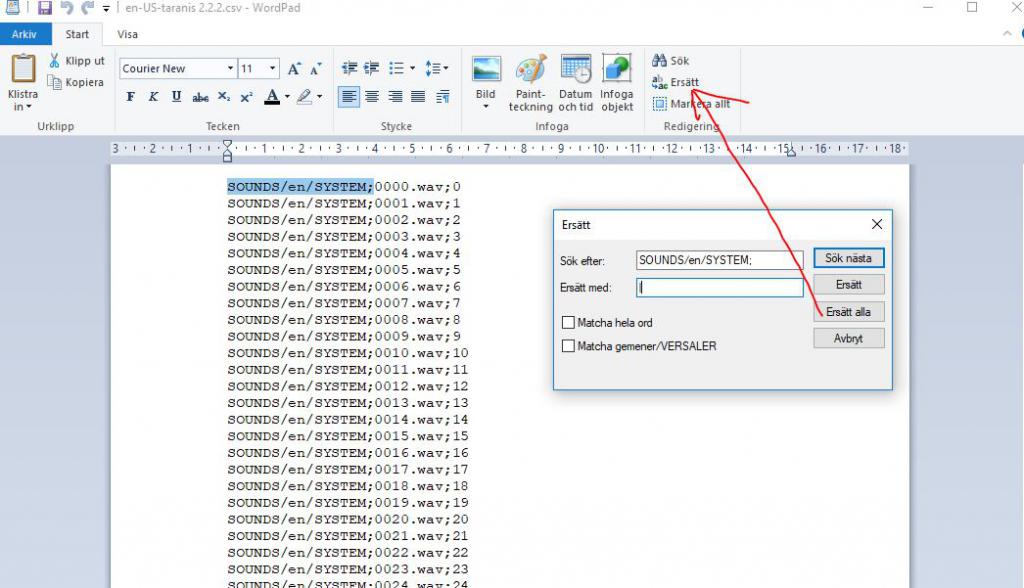
Task: Open the Arkiv file menu
Action: point(25,34)
